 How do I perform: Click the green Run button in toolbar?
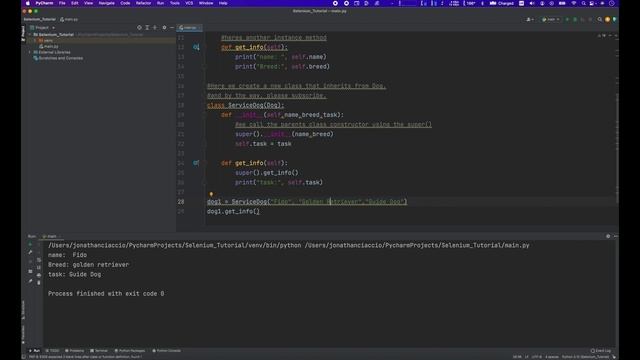pyautogui.click(x=567, y=19)
